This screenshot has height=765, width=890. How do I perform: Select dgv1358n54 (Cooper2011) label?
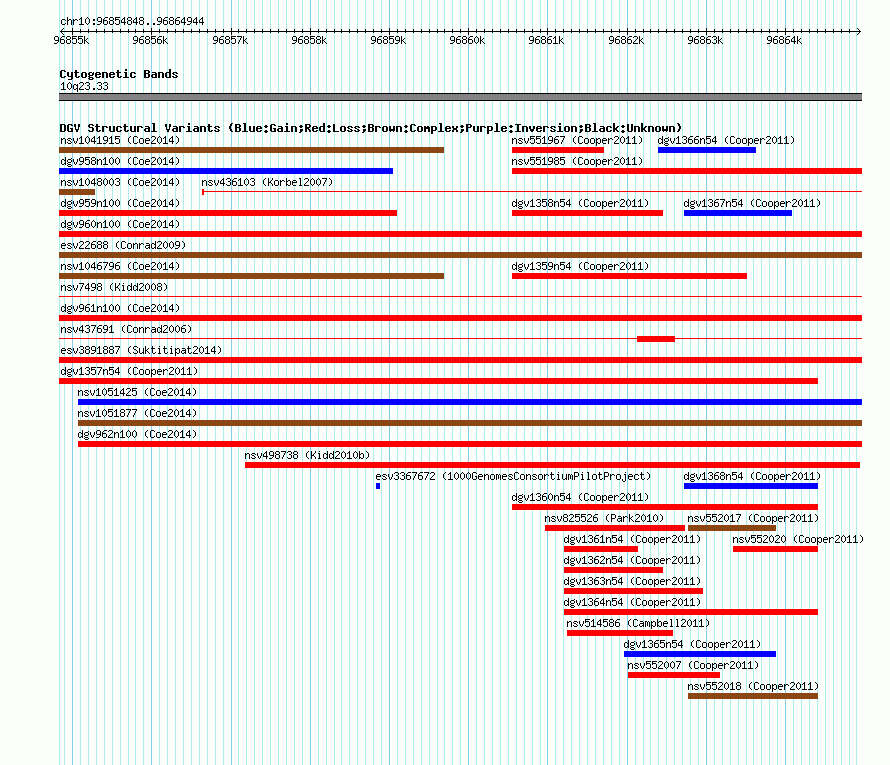click(580, 203)
